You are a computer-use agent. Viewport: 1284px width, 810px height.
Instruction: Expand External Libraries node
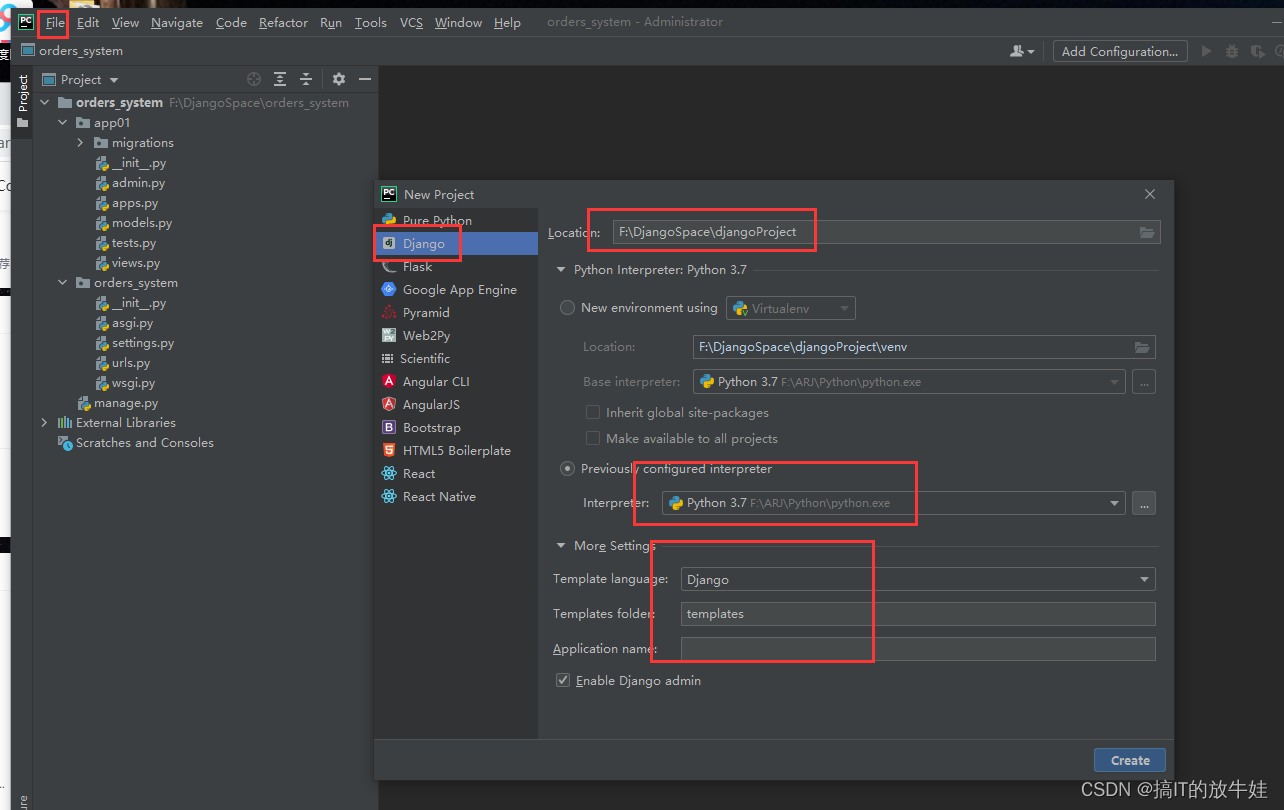point(44,423)
